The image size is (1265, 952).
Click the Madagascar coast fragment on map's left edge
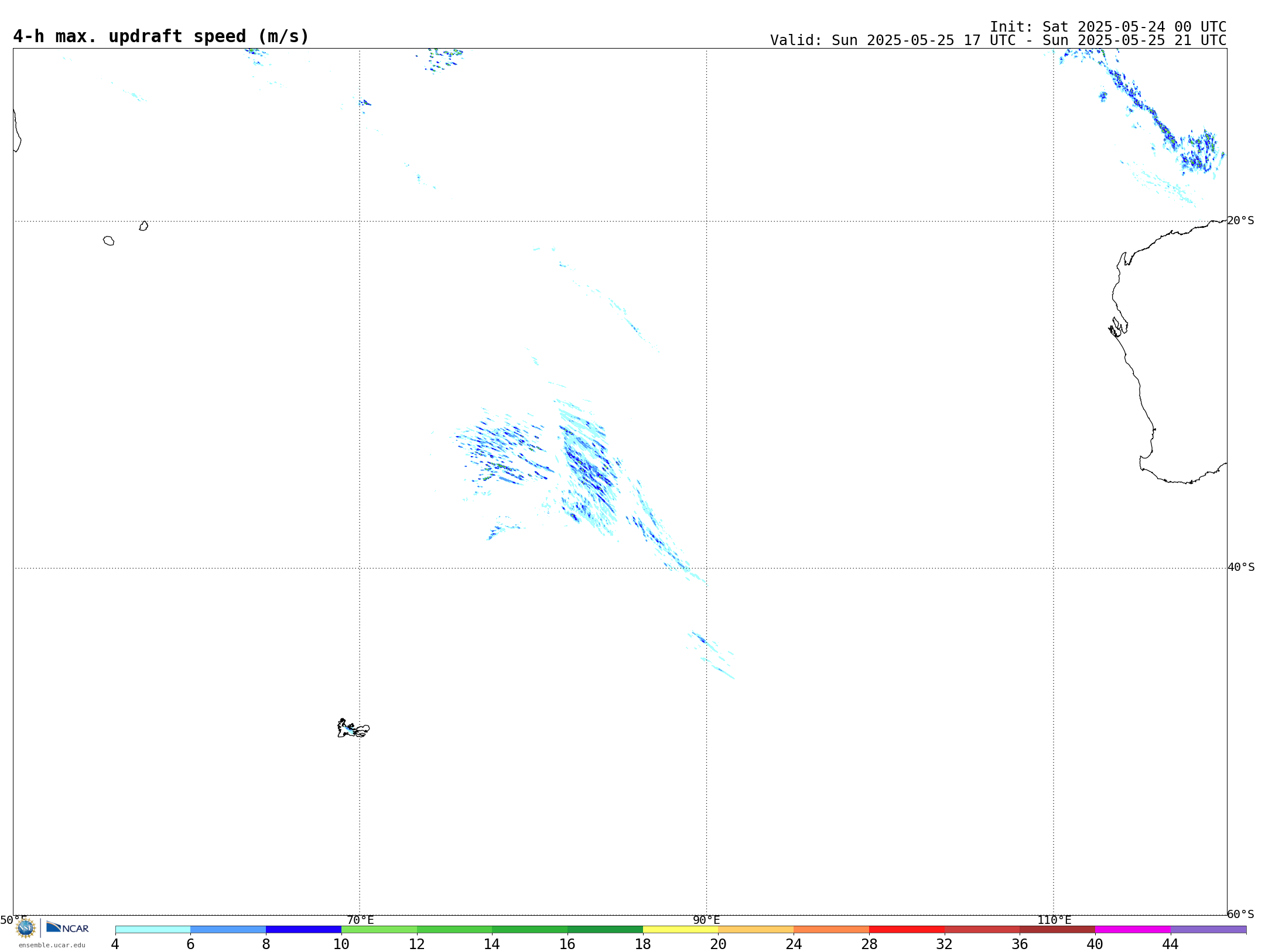click(x=17, y=131)
